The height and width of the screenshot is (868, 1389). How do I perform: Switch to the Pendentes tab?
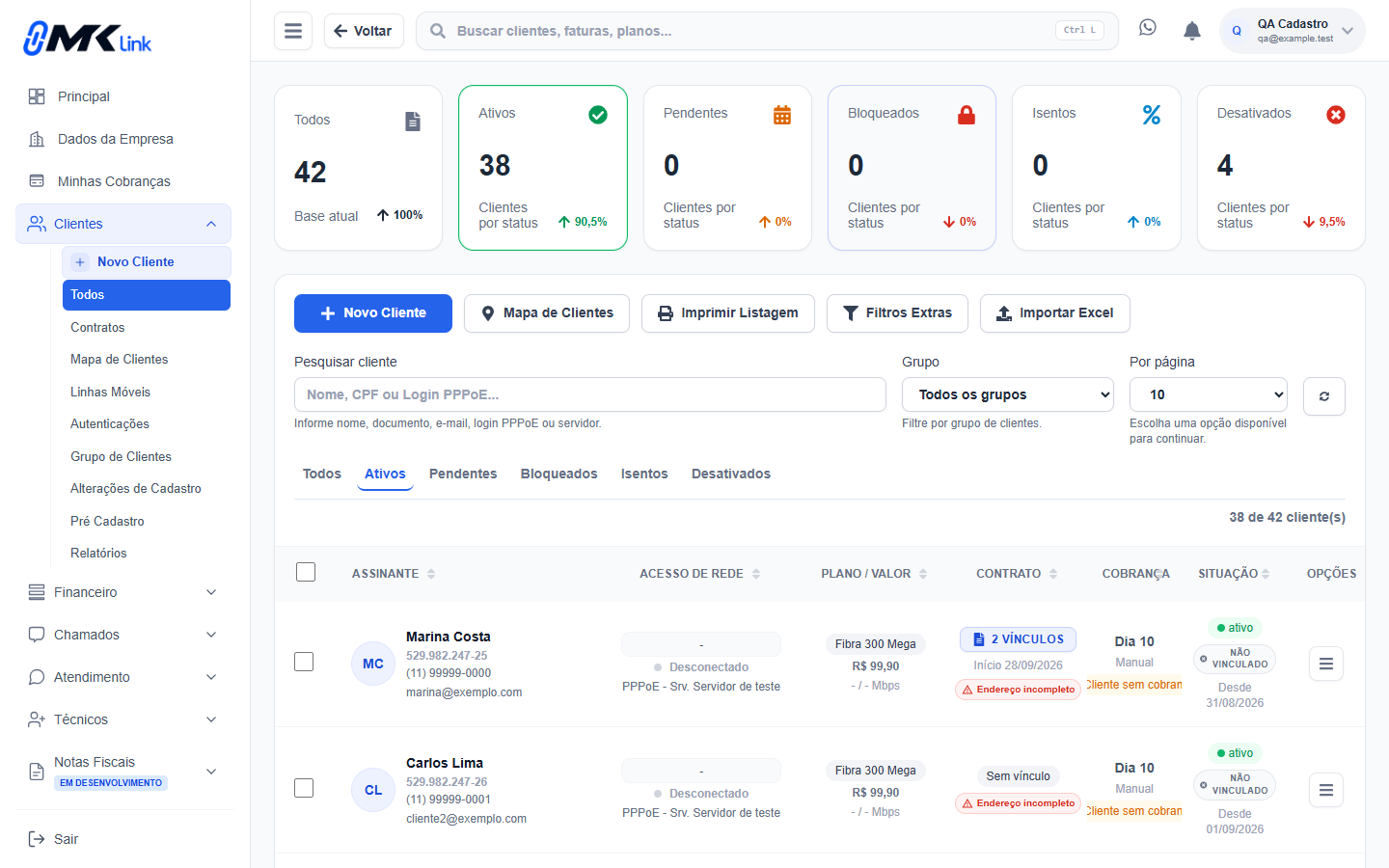(463, 474)
